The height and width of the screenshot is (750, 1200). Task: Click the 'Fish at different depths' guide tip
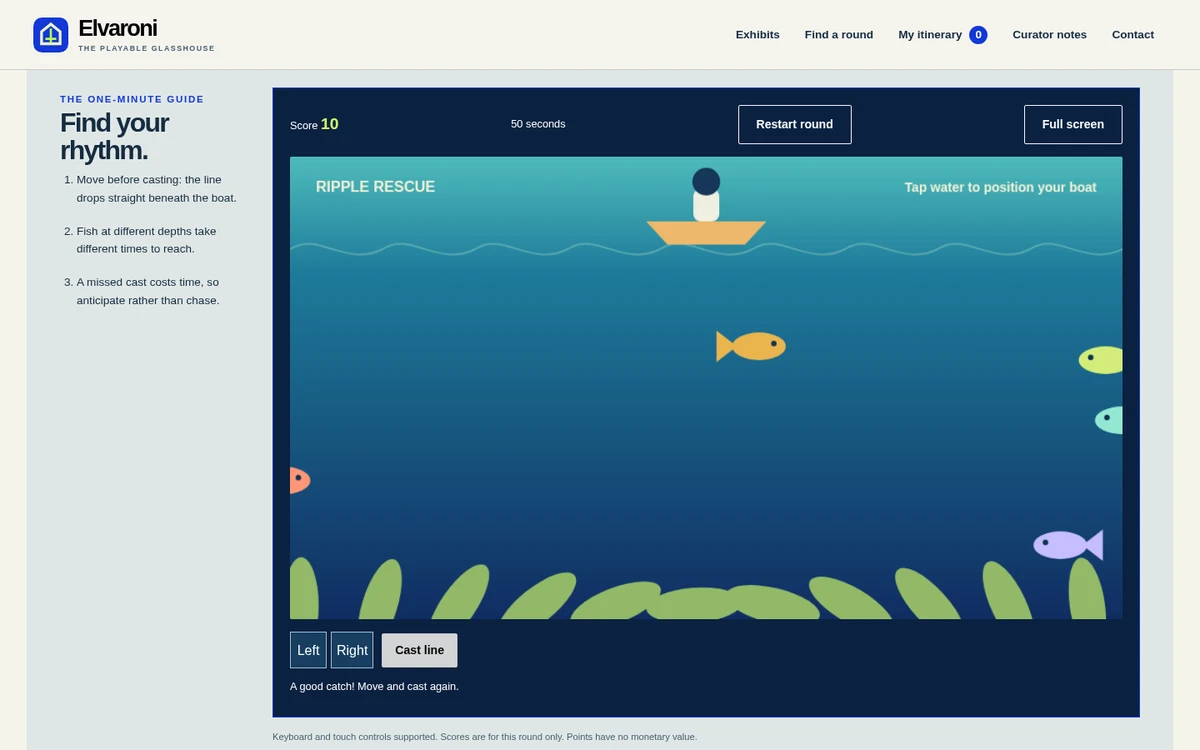point(147,240)
